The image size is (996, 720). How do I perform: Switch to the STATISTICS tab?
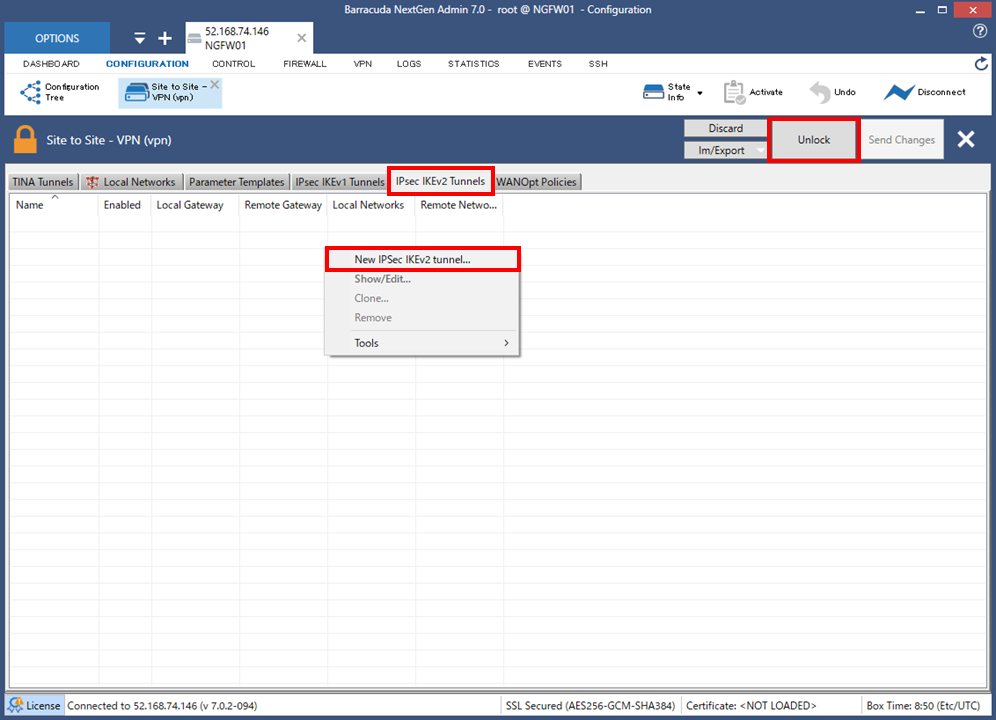point(474,64)
